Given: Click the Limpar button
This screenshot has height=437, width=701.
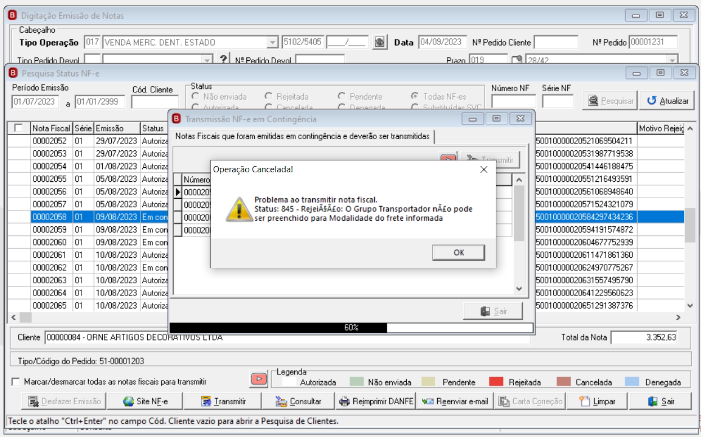Looking at the screenshot, I should click(597, 401).
